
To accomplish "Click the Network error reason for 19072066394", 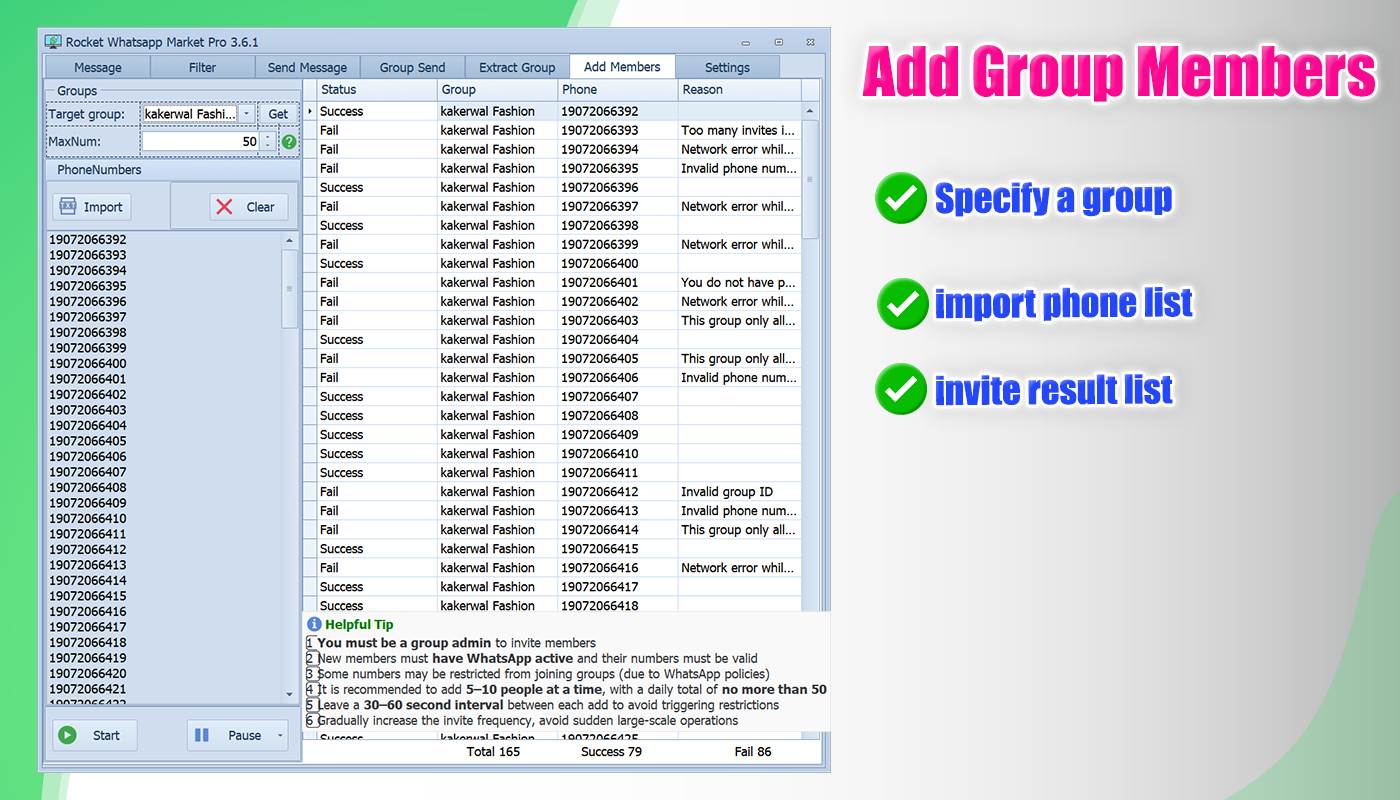I will coord(739,149).
